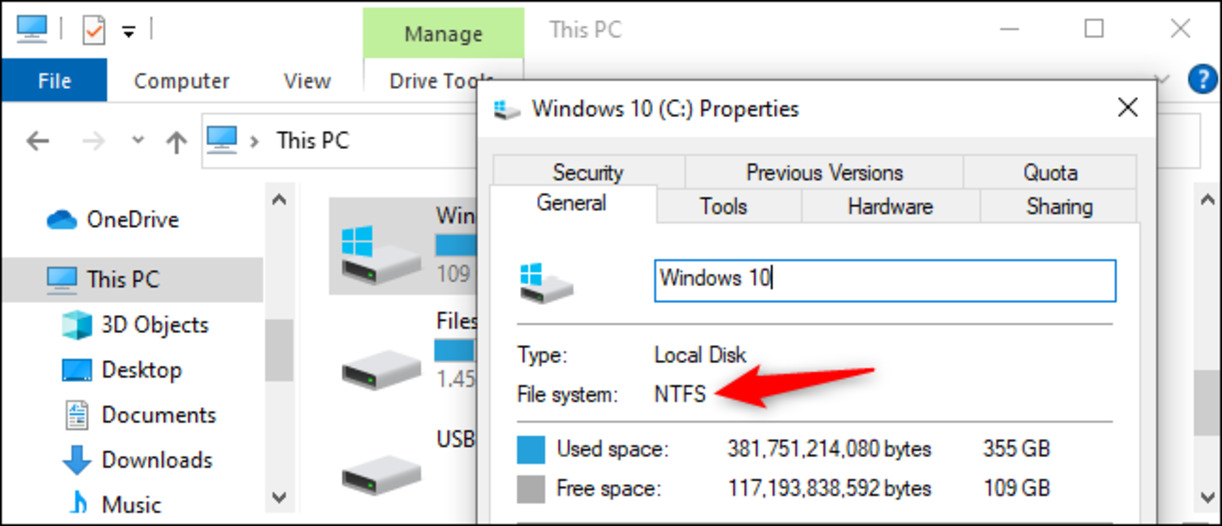Viewport: 1222px width, 526px height.
Task: Click the Downloads blue arrow icon
Action: [x=77, y=461]
